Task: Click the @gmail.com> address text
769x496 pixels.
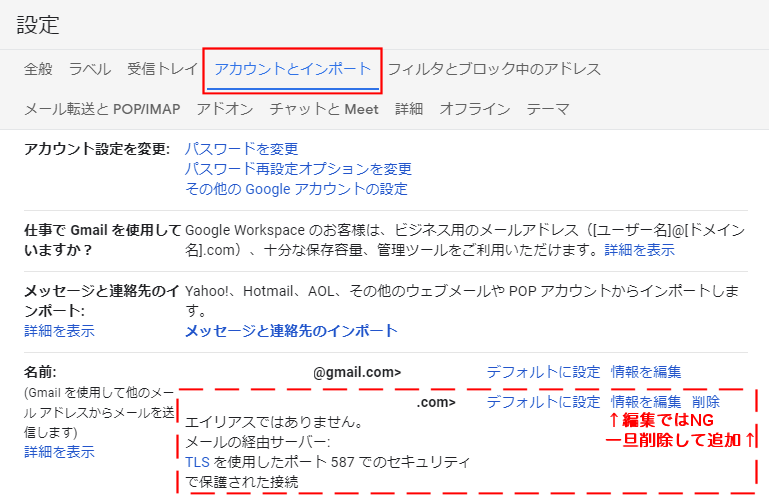Action: (357, 372)
